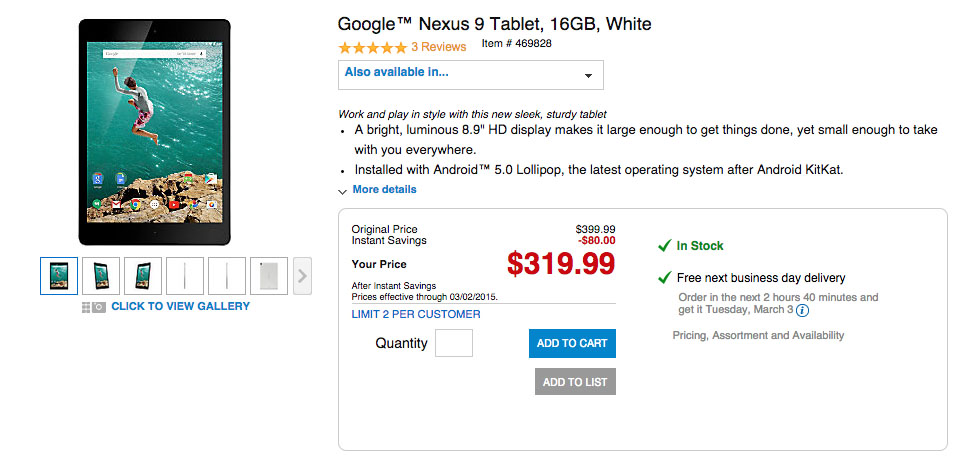Click the Quantity input box
The image size is (961, 461).
pyautogui.click(x=454, y=343)
